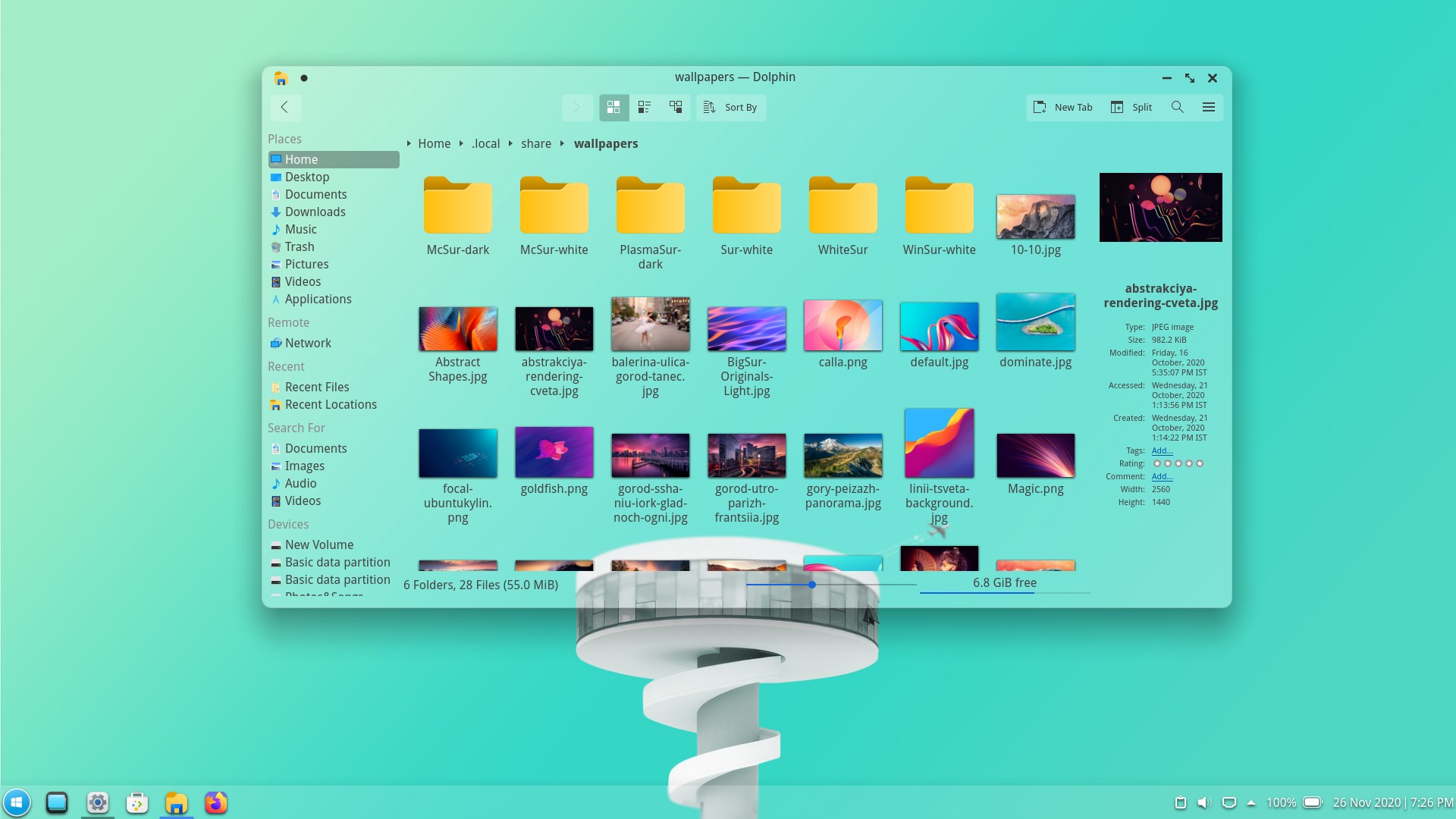Image resolution: width=1456 pixels, height=819 pixels.
Task: Open Pictures in sidebar
Action: click(x=334, y=264)
